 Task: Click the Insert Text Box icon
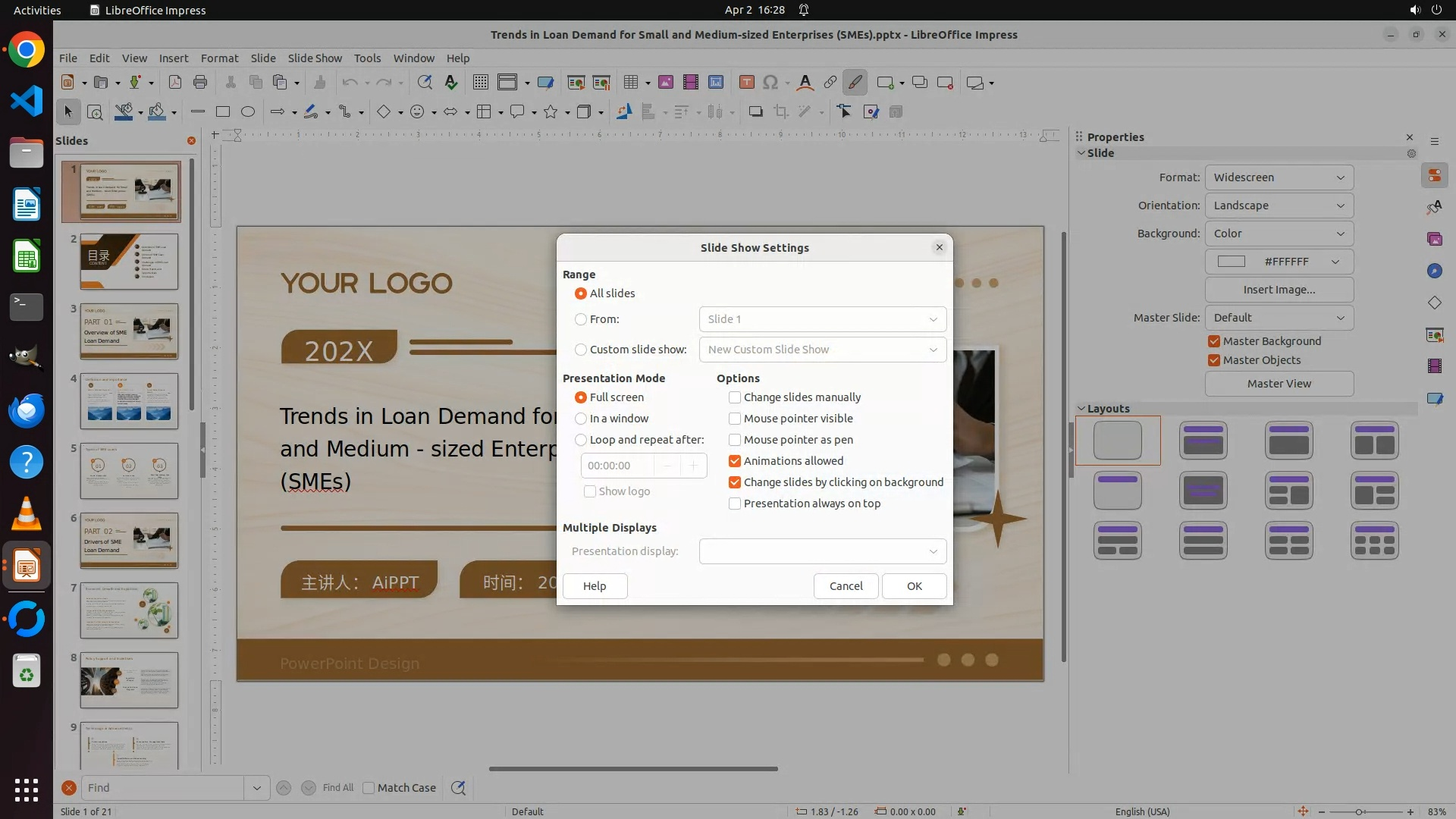[746, 83]
